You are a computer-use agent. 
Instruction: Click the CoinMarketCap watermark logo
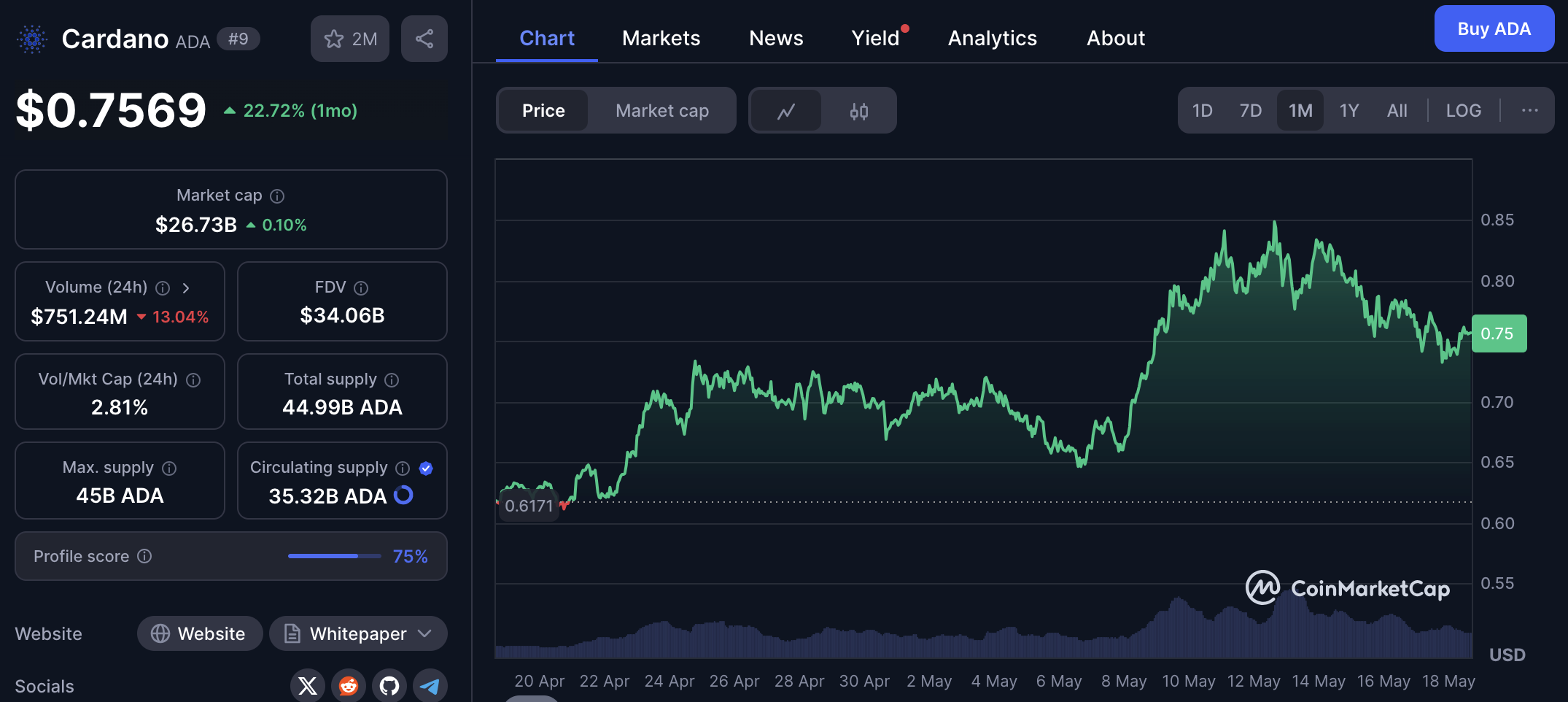pos(1262,588)
